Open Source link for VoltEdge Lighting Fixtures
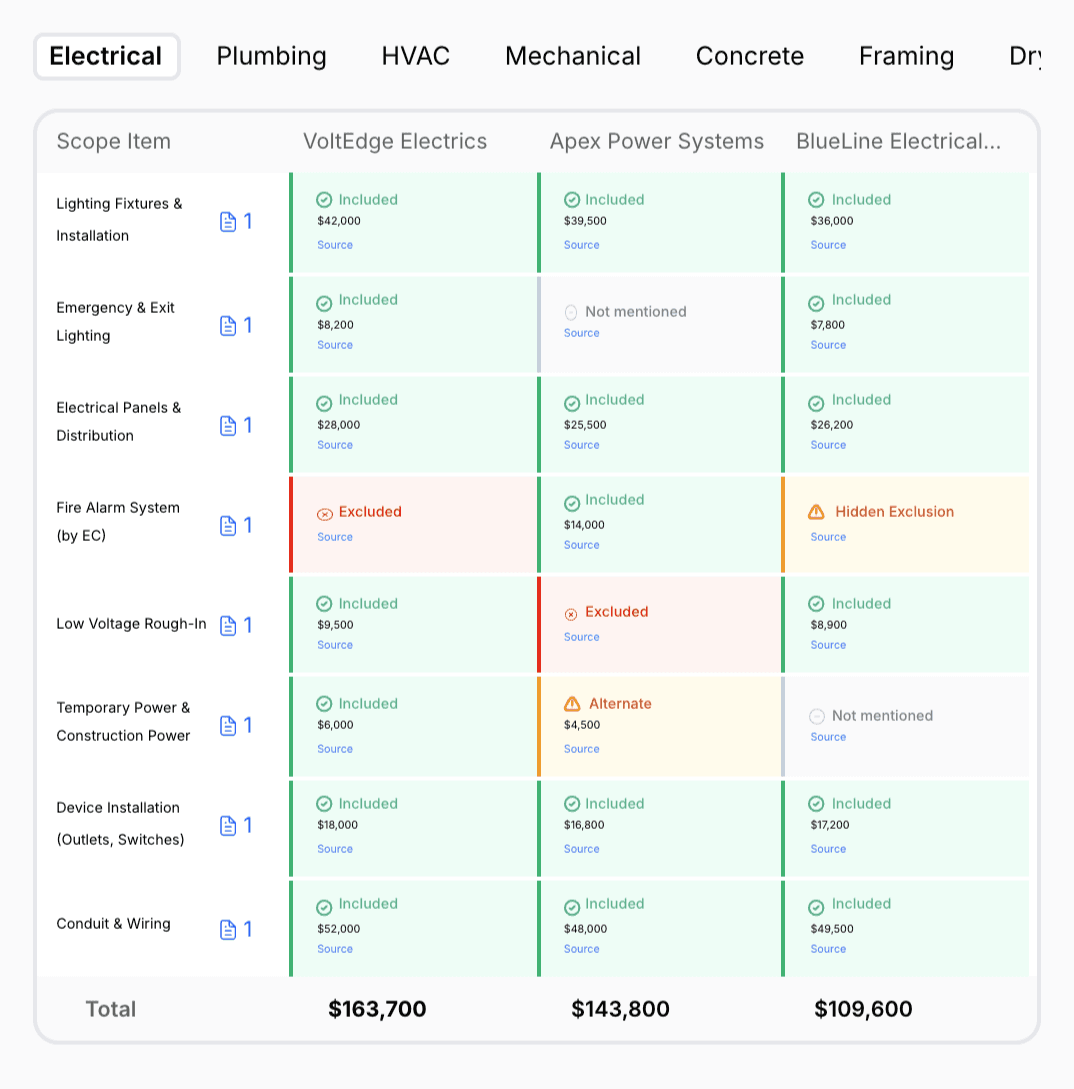Screen dimensions: 1074x1089 click(x=335, y=245)
